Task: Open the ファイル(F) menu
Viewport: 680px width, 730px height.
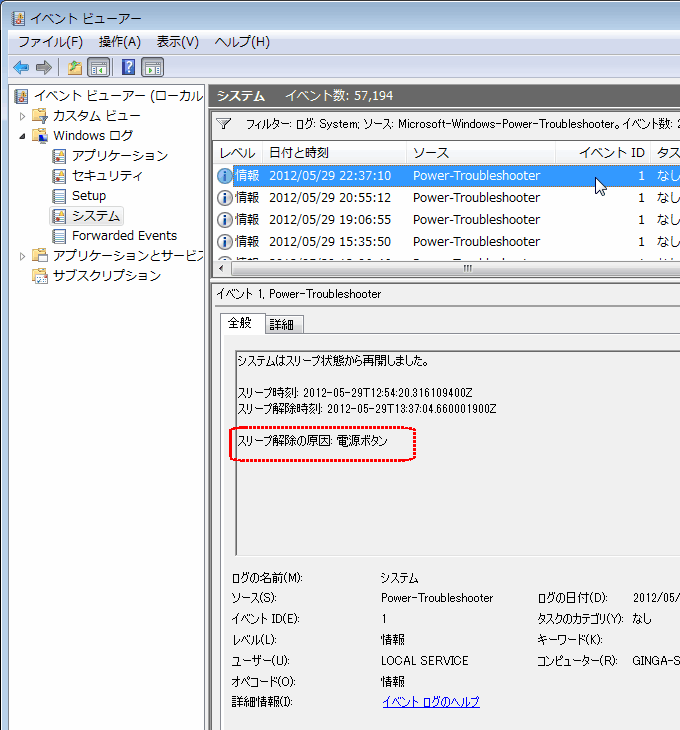Action: (x=50, y=41)
